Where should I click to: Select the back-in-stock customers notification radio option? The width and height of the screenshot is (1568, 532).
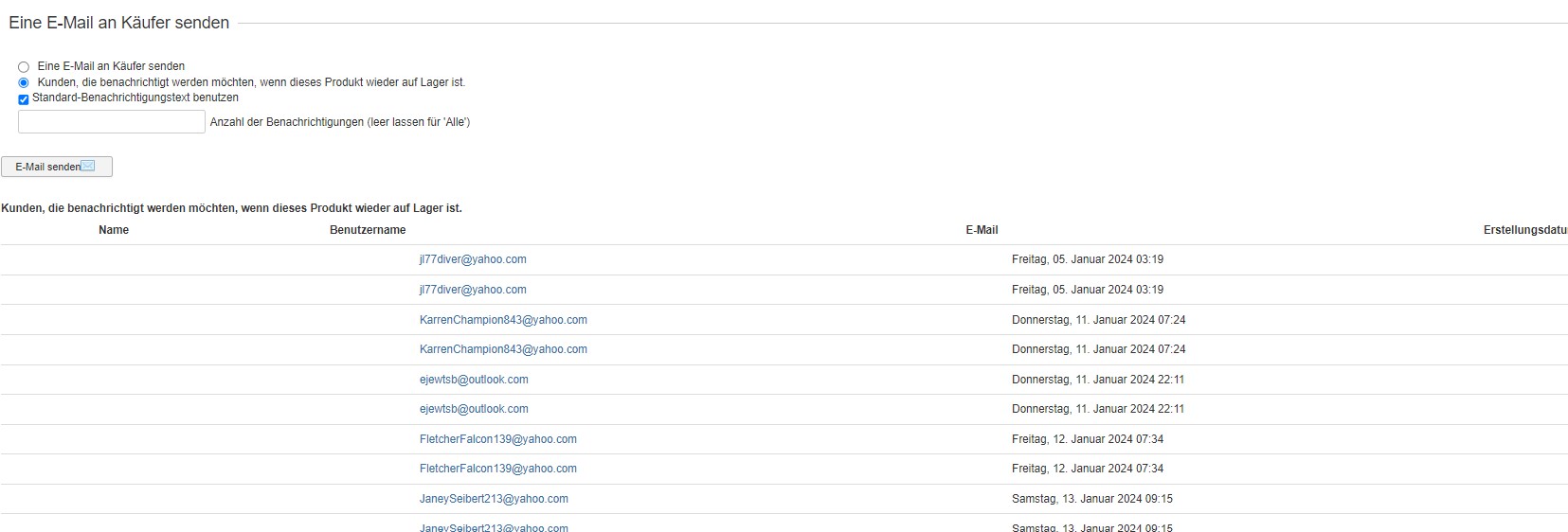pos(24,83)
